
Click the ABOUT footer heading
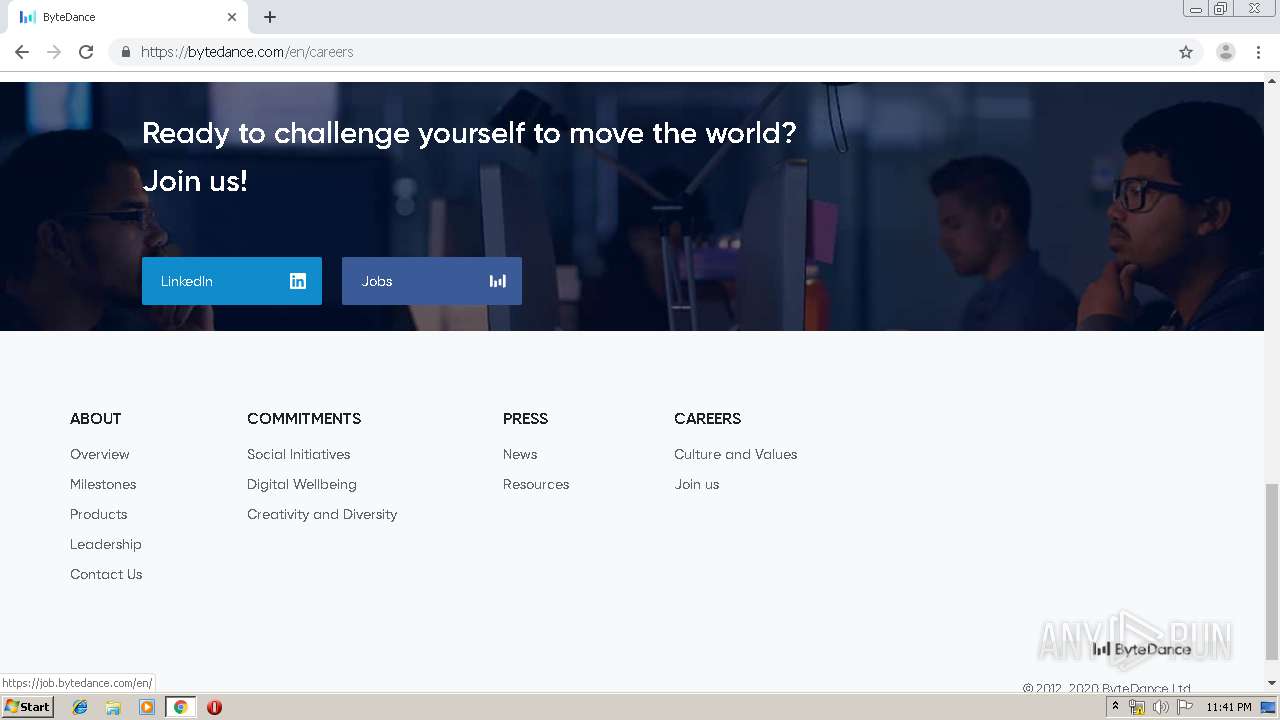pos(96,418)
